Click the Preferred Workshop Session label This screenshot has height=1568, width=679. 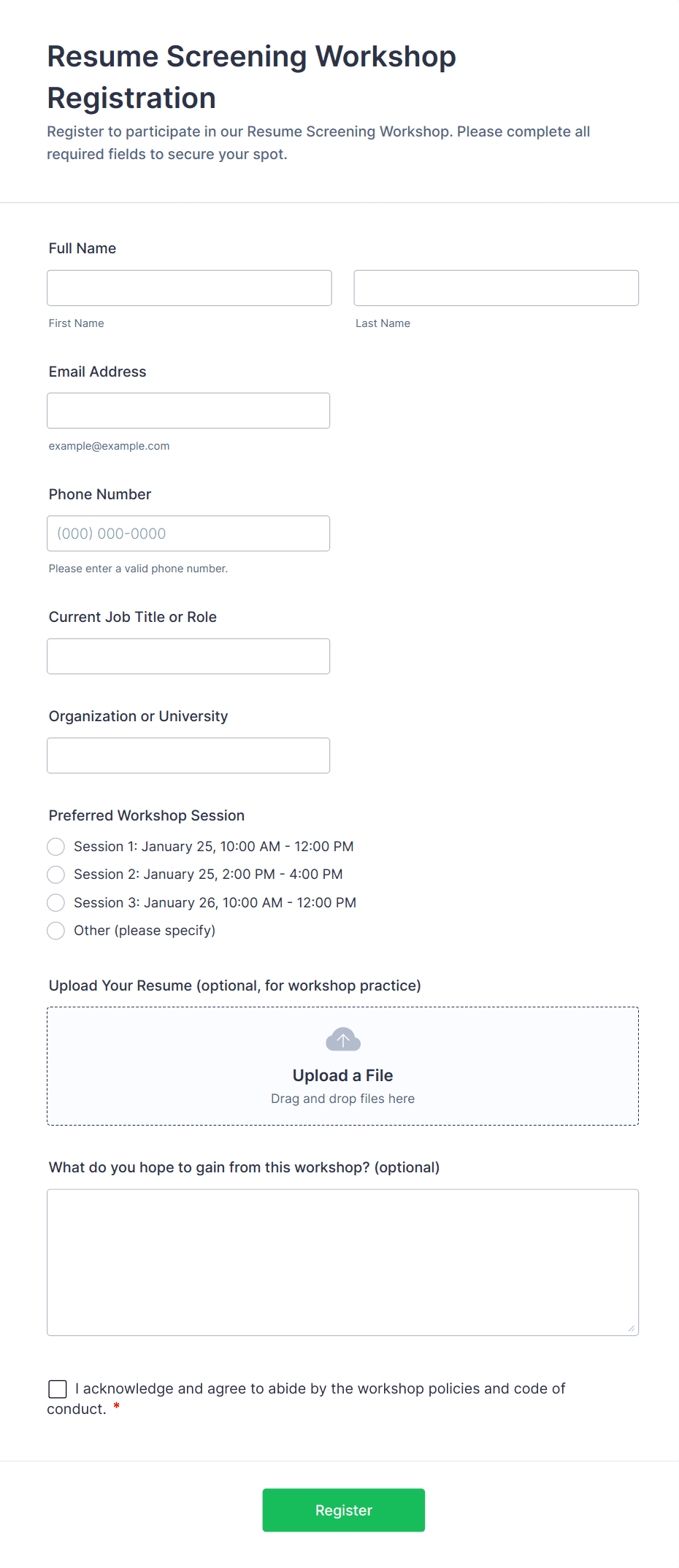click(147, 815)
